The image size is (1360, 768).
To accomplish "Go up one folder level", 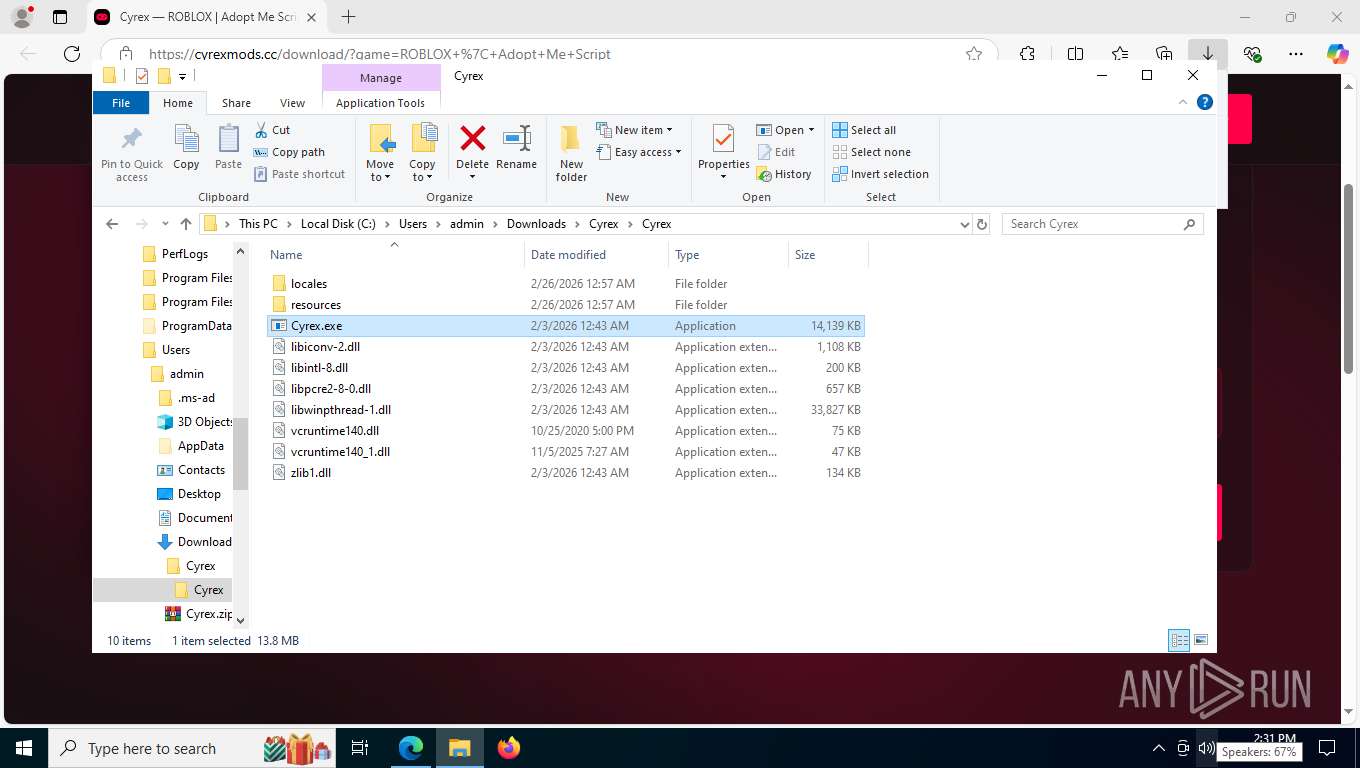I will (x=186, y=224).
